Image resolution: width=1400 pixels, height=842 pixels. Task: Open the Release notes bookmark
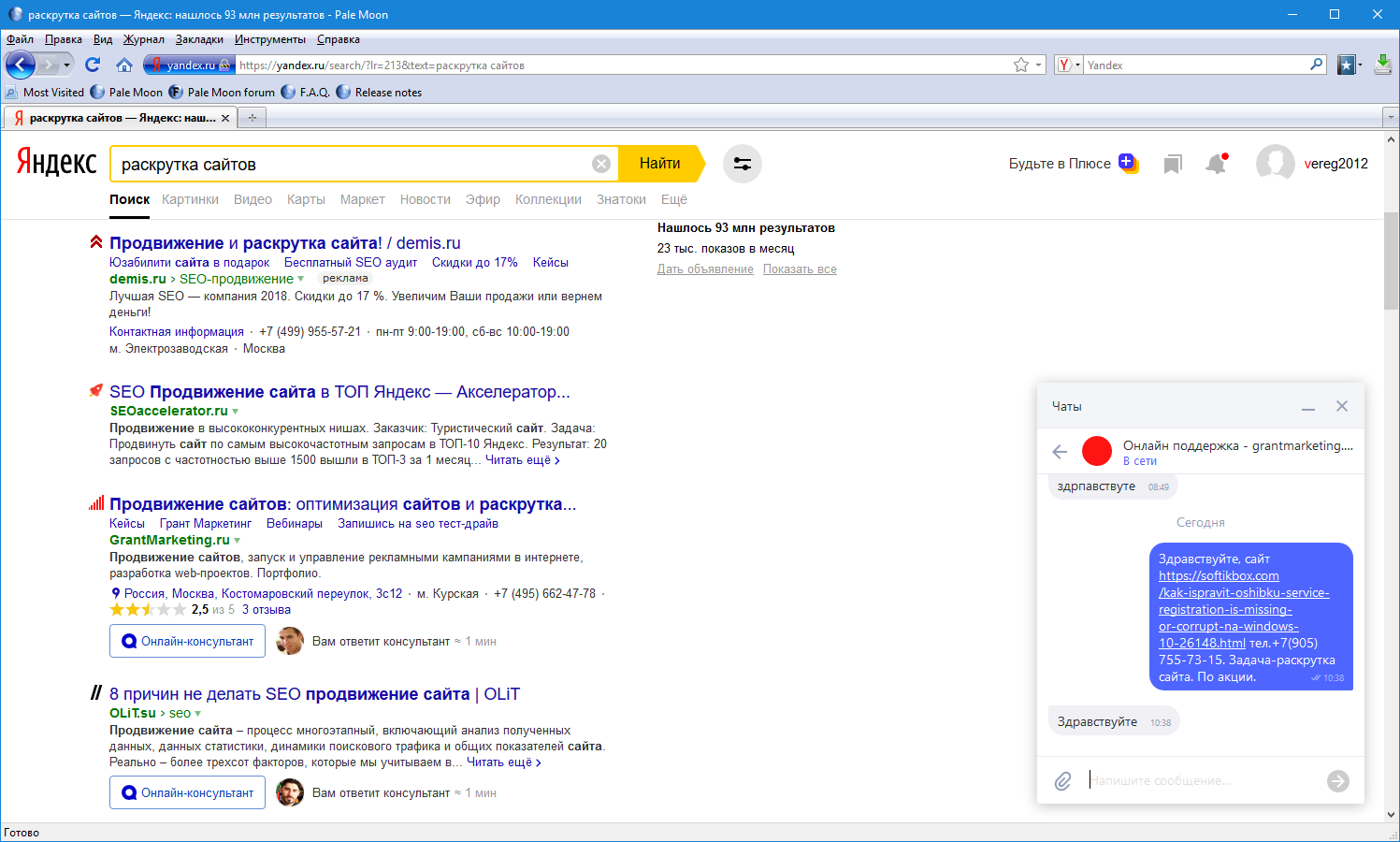pyautogui.click(x=379, y=93)
